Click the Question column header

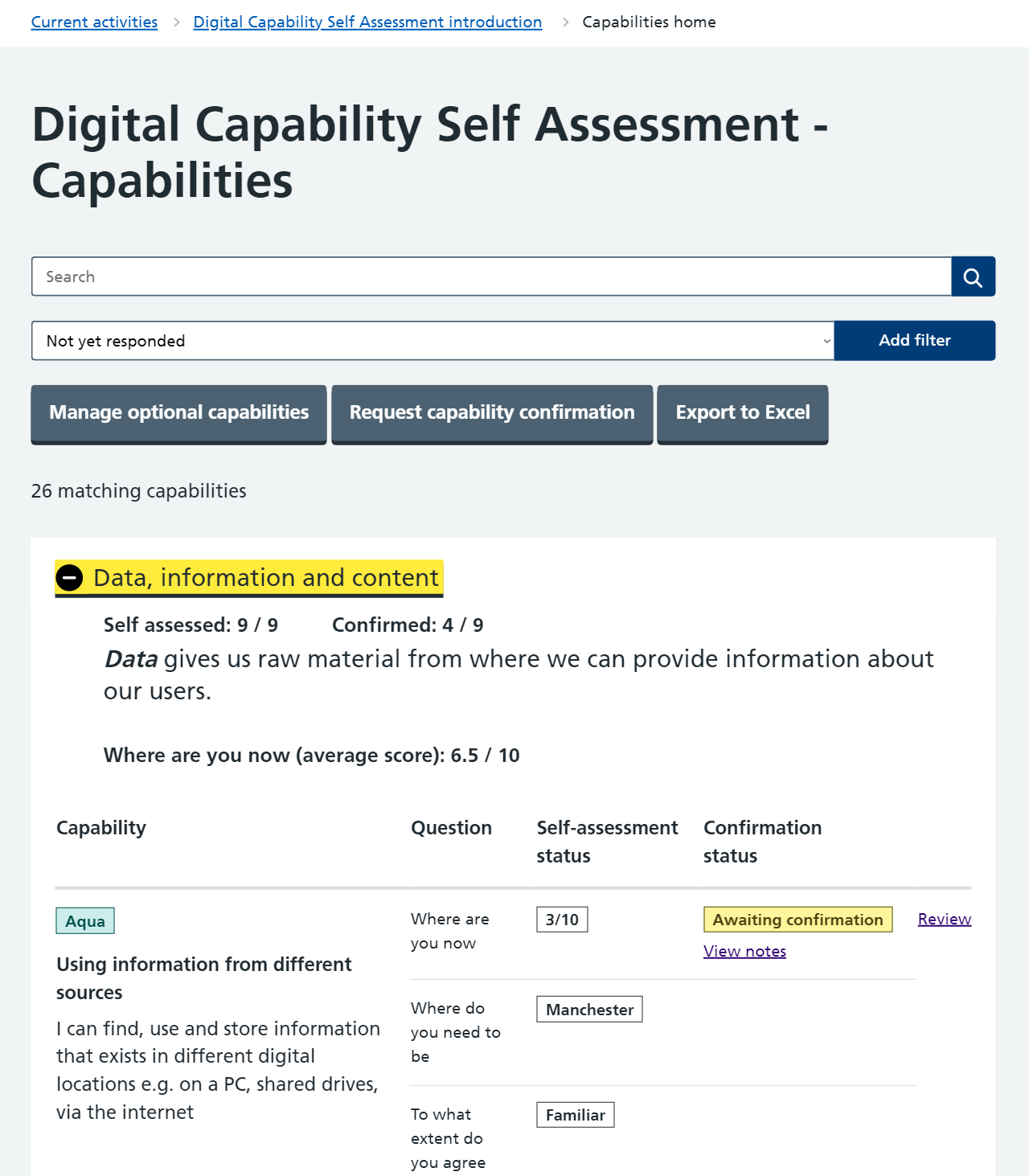(451, 828)
